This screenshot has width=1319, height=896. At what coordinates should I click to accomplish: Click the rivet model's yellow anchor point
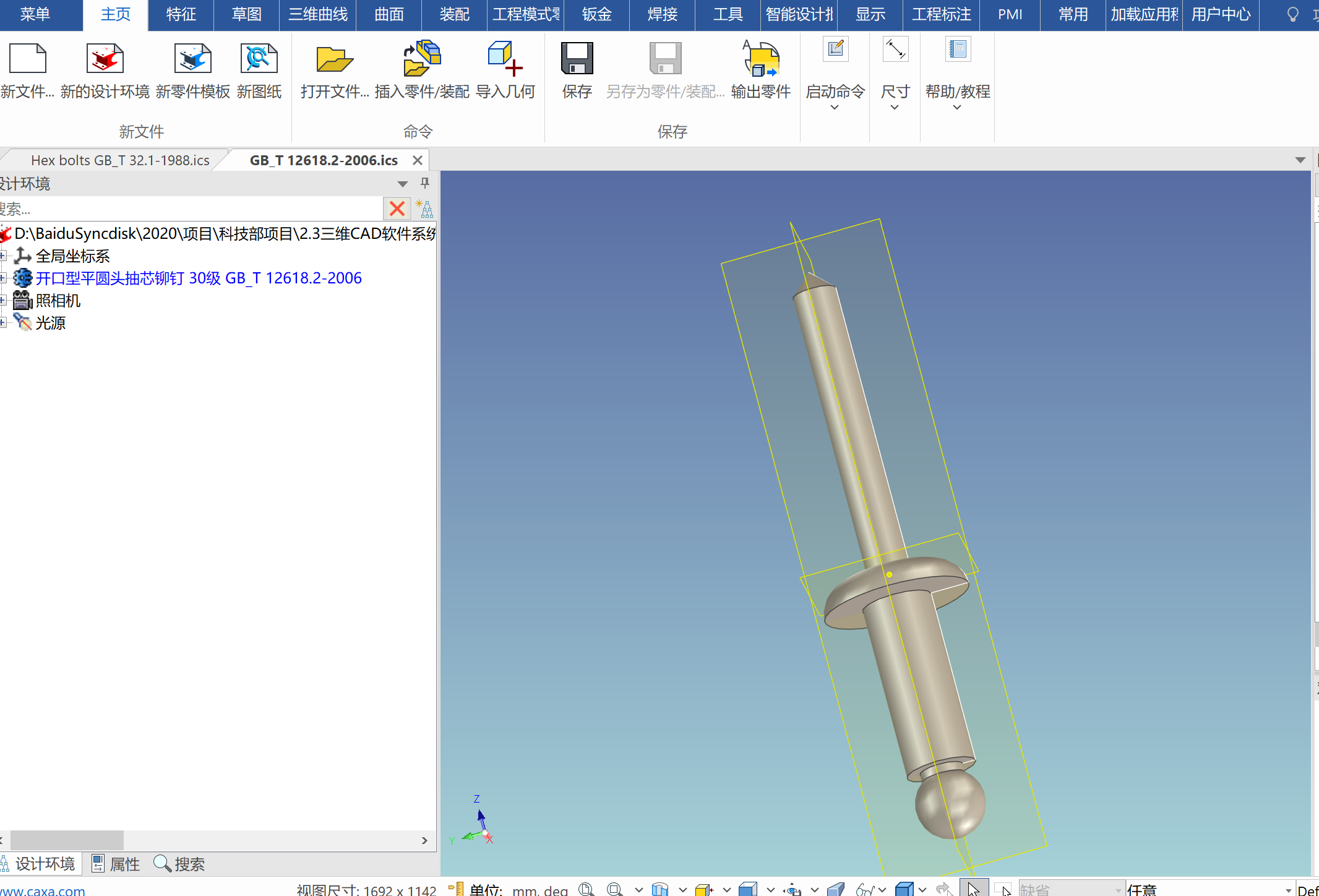click(889, 574)
